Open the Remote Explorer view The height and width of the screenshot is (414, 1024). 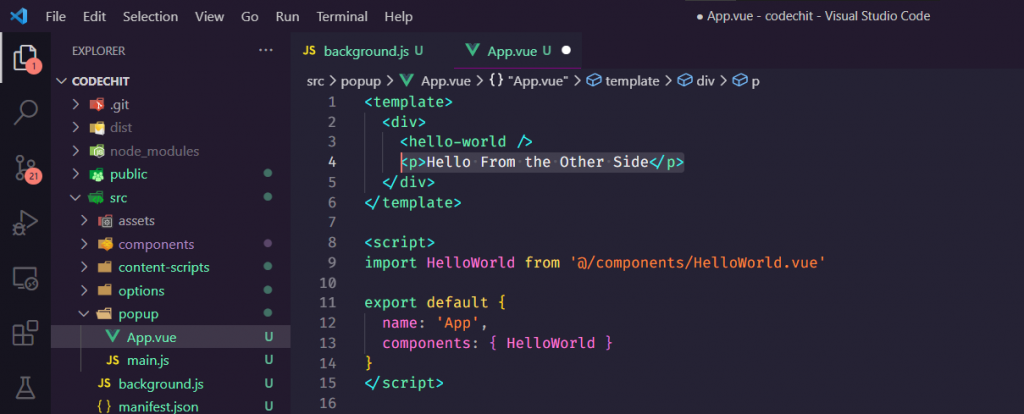pyautogui.click(x=25, y=279)
